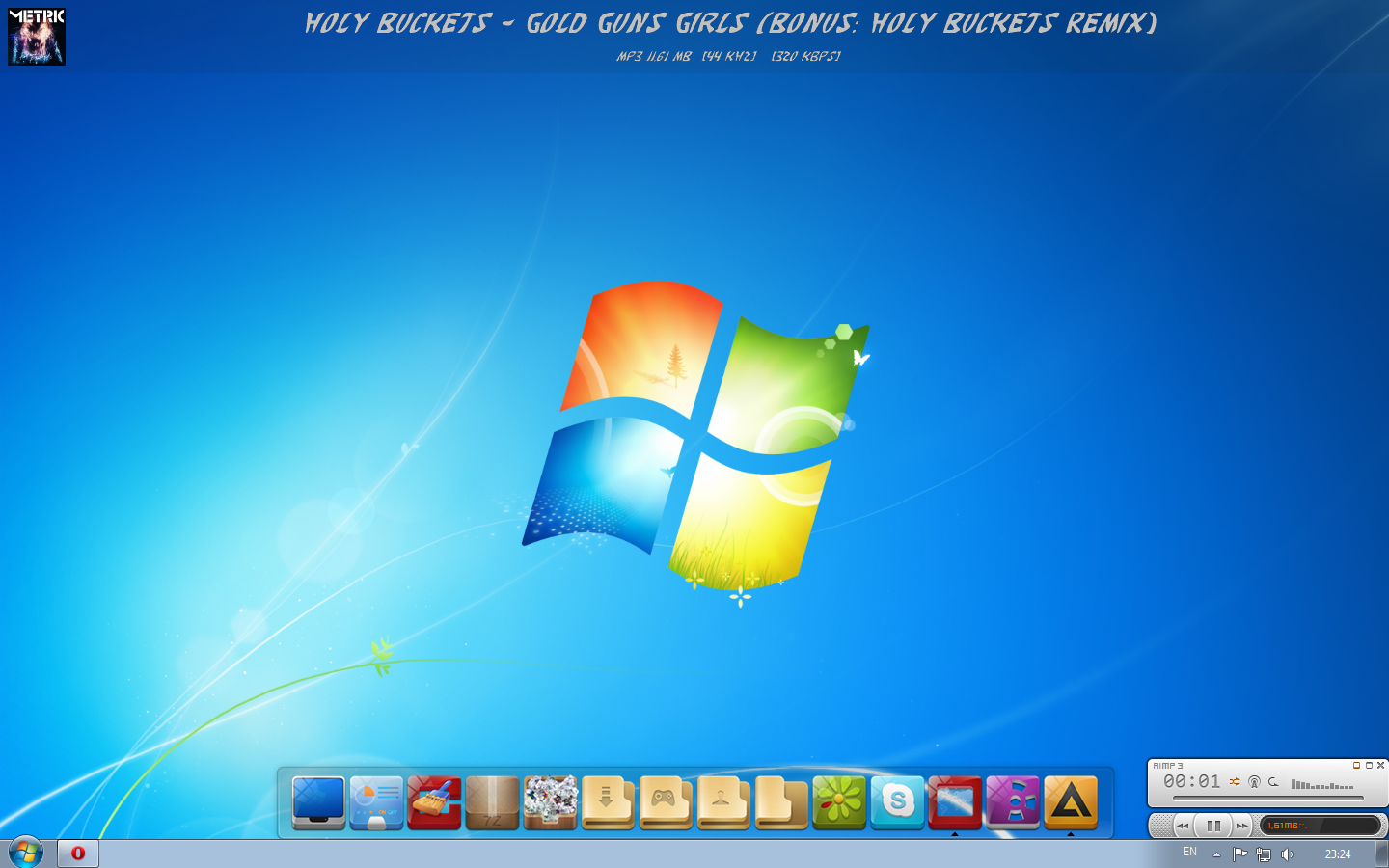Show hidden tray icons
This screenshot has width=1389, height=868.
point(1216,854)
